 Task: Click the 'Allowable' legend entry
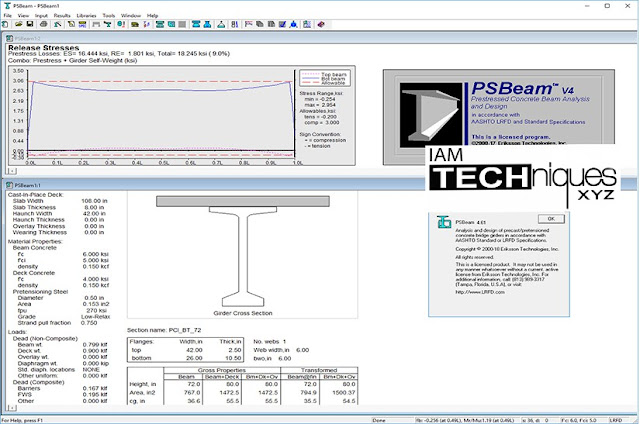(324, 83)
